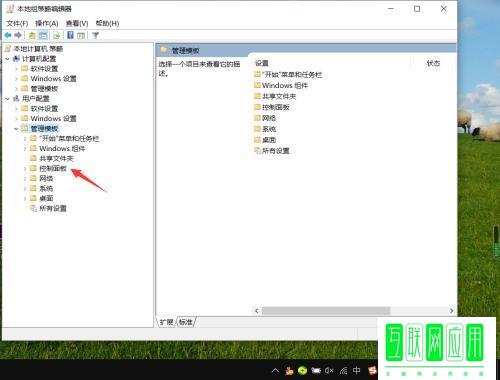Image resolution: width=500 pixels, height=380 pixels.
Task: Go up one level with folder toolbar icon
Action: pos(32,35)
